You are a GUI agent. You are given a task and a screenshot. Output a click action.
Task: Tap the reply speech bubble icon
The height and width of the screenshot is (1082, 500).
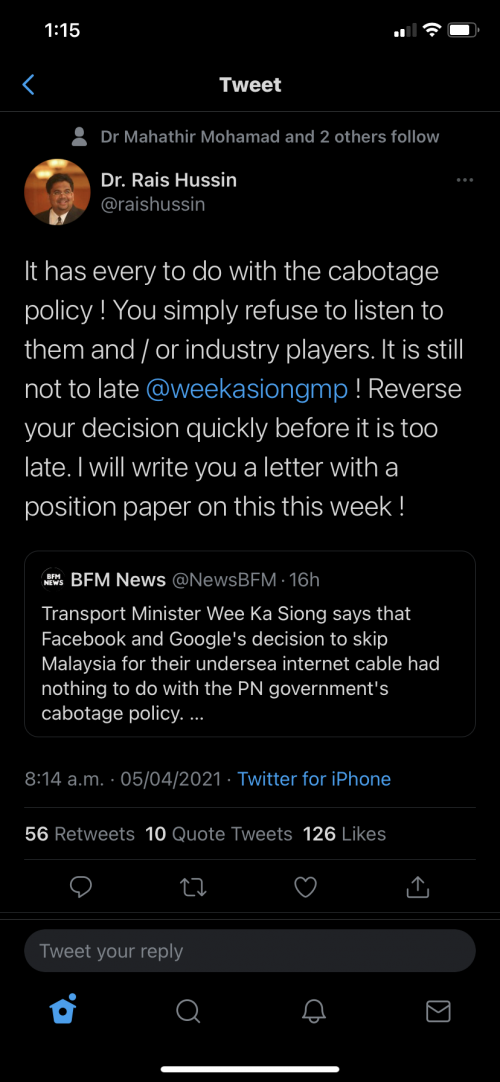coord(81,887)
